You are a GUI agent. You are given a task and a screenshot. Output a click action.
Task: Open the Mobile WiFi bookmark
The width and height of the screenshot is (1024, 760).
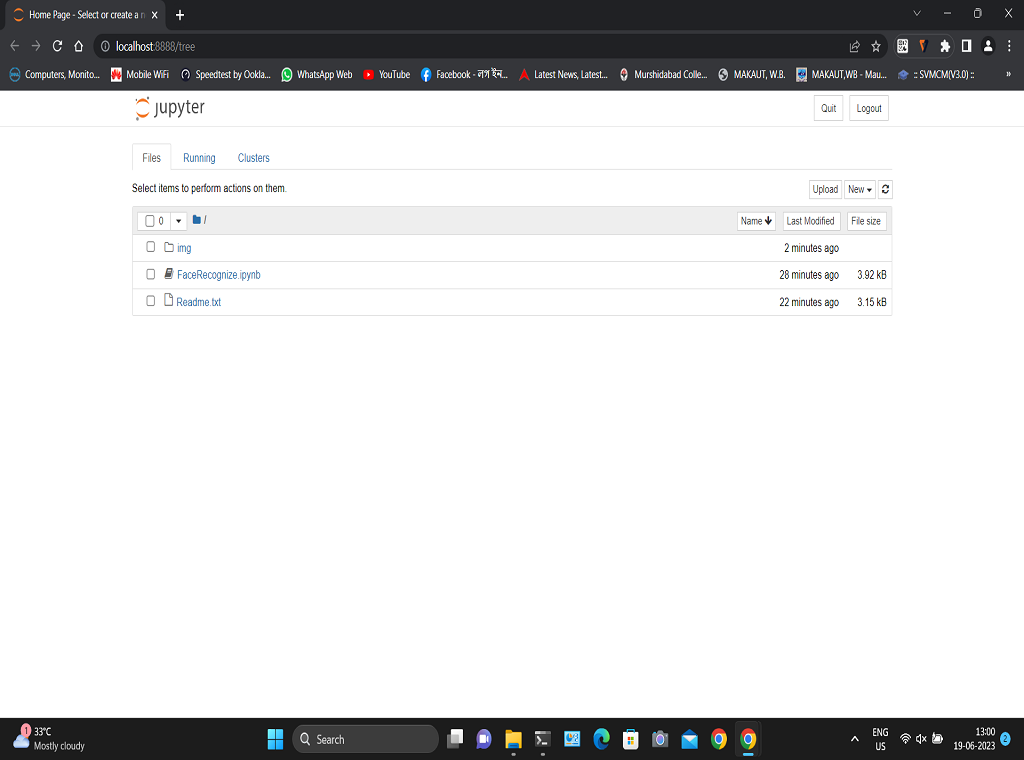click(140, 74)
